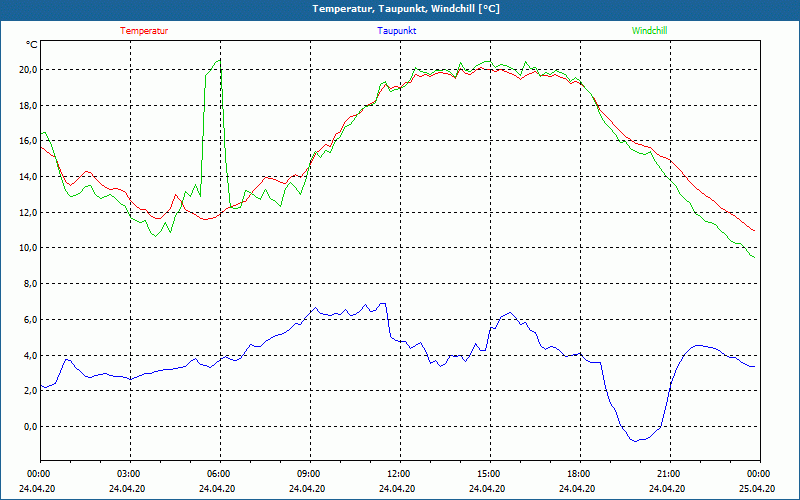Image resolution: width=800 pixels, height=500 pixels.
Task: Select the 03:00 time axis label
Action: pos(129,474)
